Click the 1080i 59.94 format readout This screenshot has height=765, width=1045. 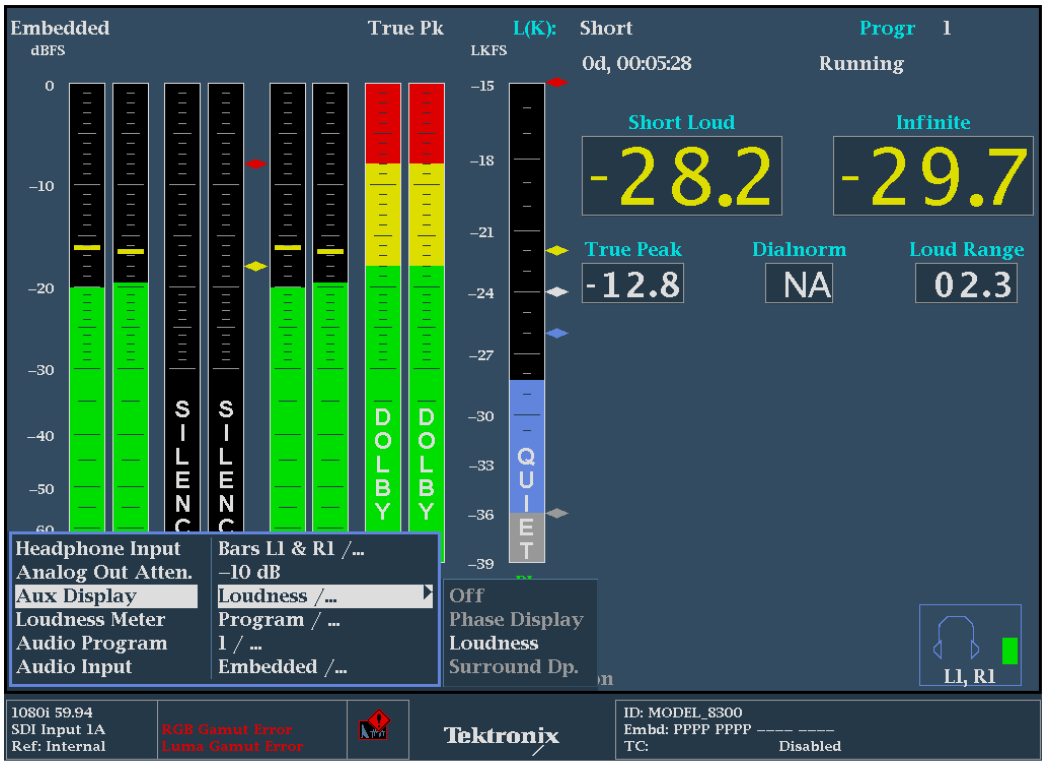[52, 712]
